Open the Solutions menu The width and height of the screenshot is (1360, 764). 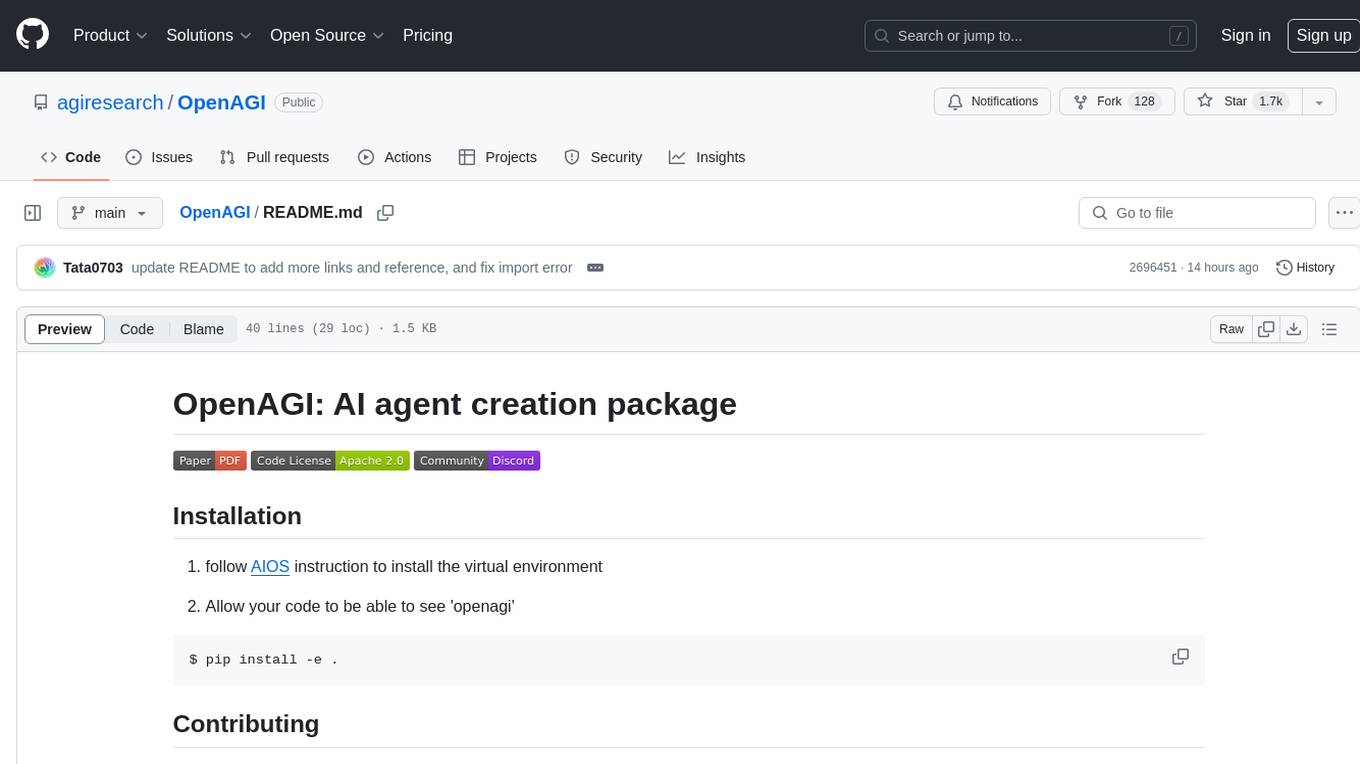(208, 35)
